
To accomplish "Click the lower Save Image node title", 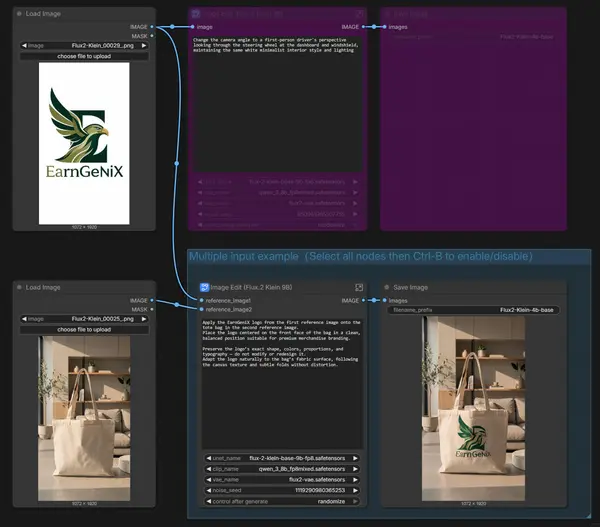I will (x=411, y=287).
